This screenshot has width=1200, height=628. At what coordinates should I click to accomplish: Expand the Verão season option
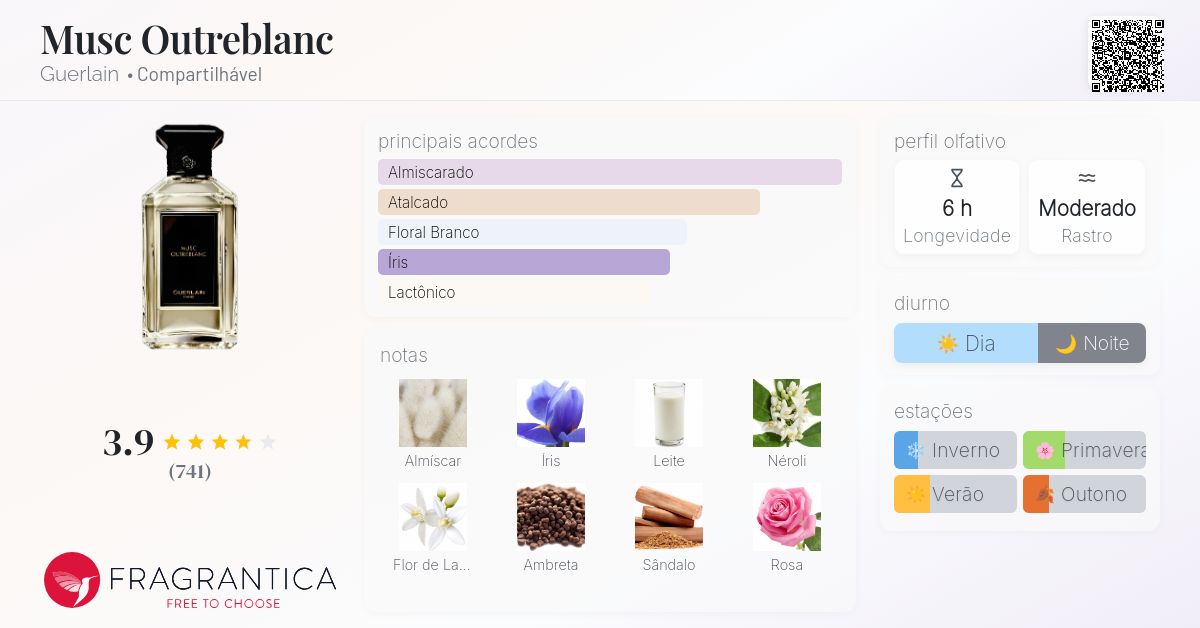coord(954,494)
